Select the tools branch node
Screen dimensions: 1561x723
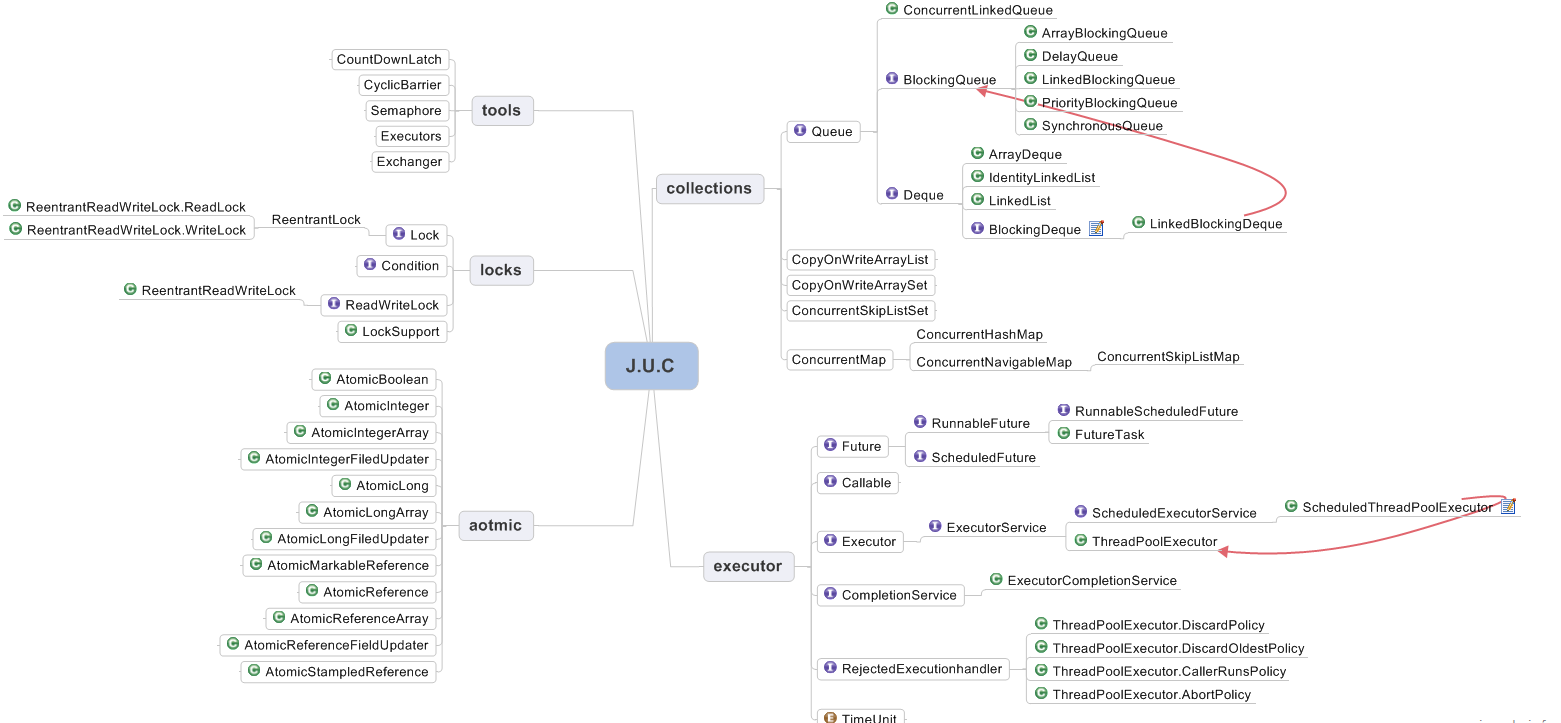(502, 110)
